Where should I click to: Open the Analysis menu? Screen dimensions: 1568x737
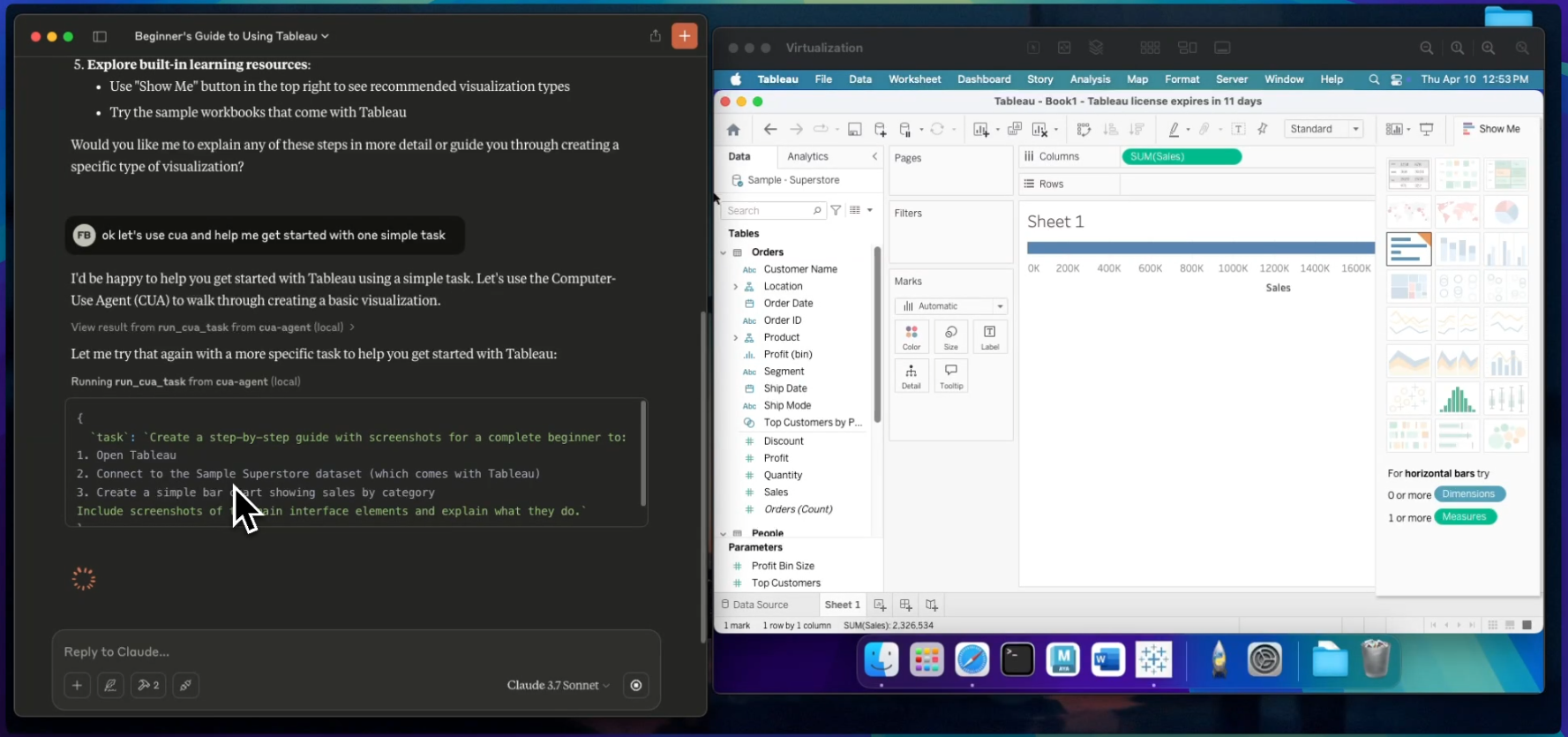1090,79
